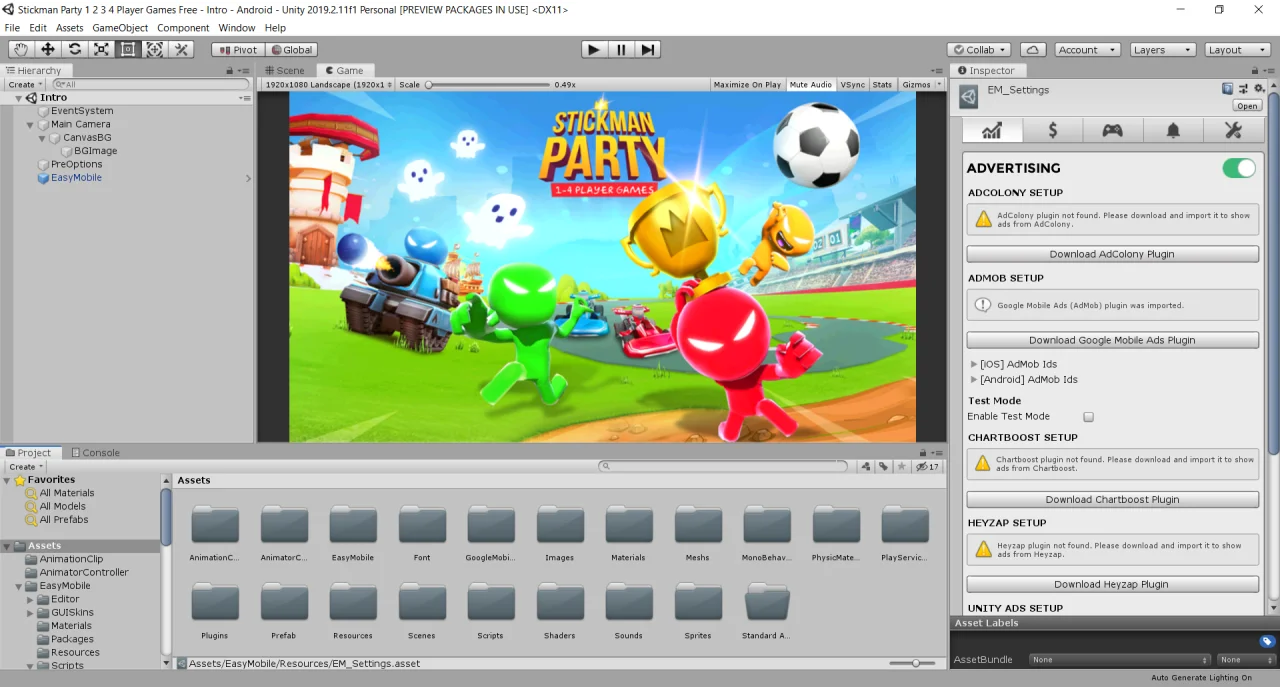Open the Utilities wrench icon tab
1280x687 pixels.
(1233, 131)
